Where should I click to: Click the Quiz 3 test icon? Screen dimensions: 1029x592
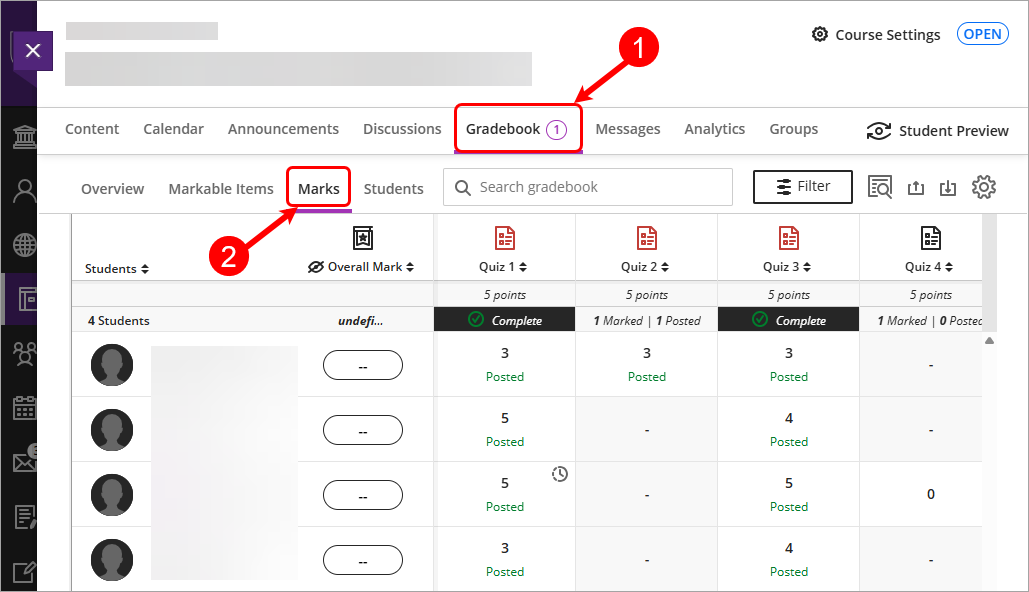(789, 238)
